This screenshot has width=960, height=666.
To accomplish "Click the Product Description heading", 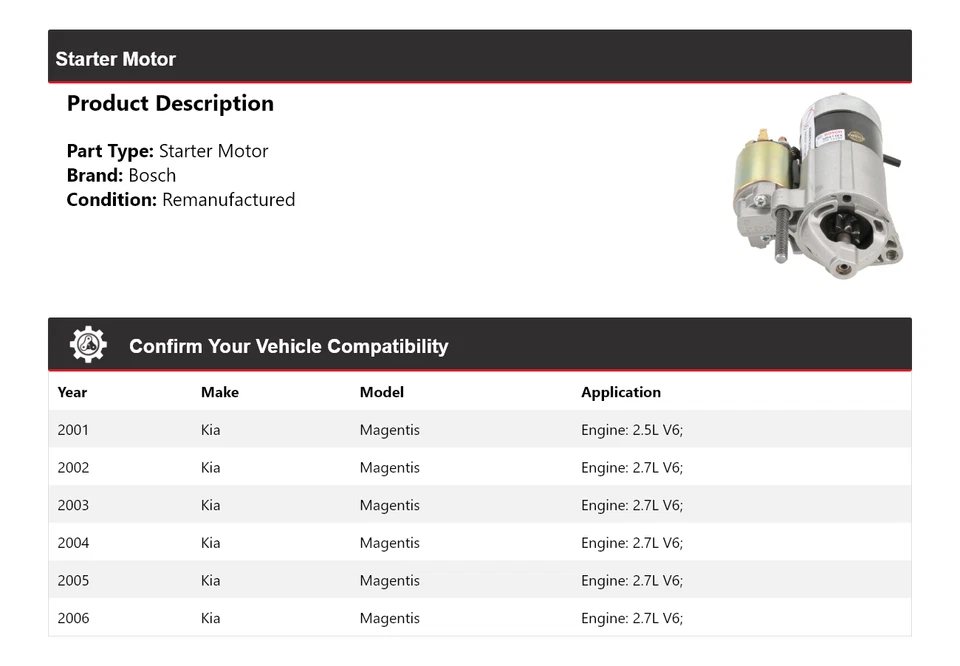I will (170, 103).
